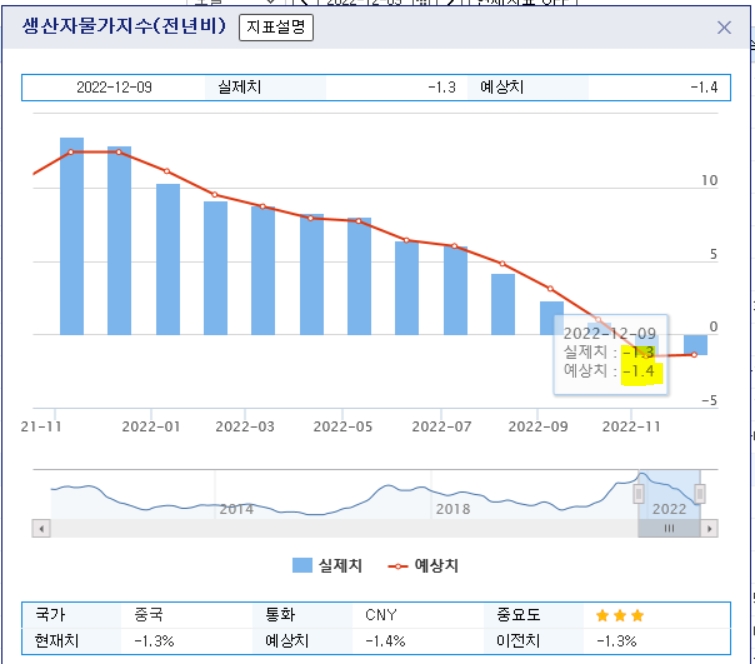Click the 2022 label in the navigator
Viewport: 755px width, 664px height.
pos(669,509)
